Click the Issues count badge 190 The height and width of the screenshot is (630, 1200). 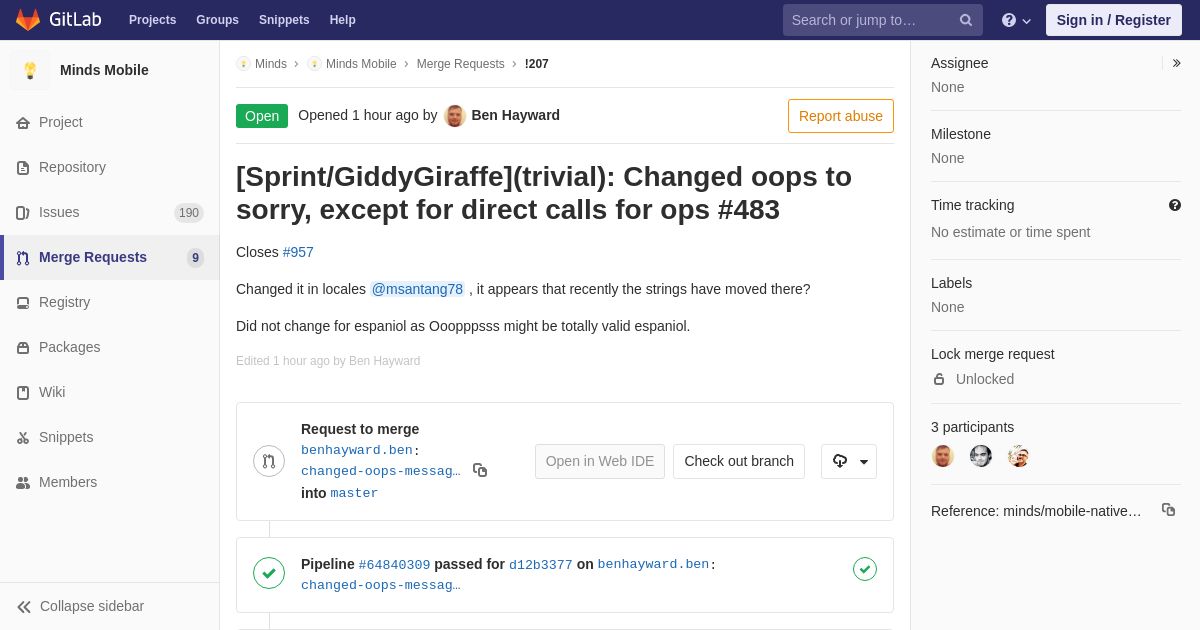click(x=189, y=213)
